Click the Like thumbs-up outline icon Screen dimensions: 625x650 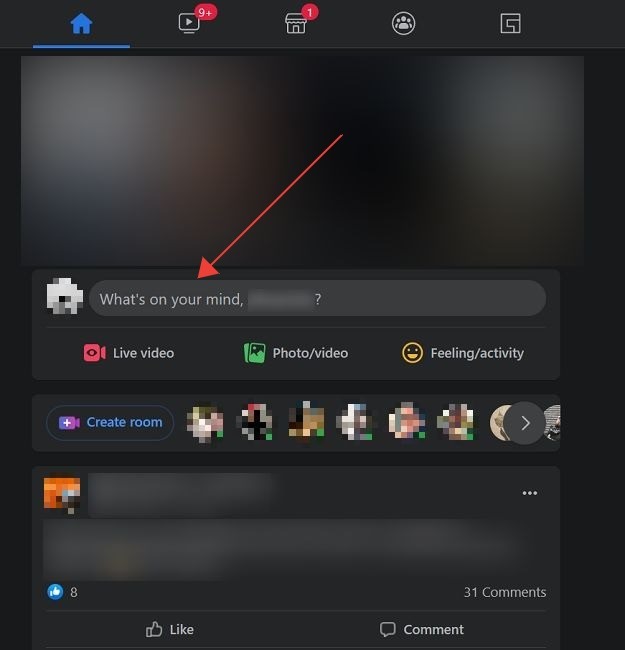(x=154, y=629)
